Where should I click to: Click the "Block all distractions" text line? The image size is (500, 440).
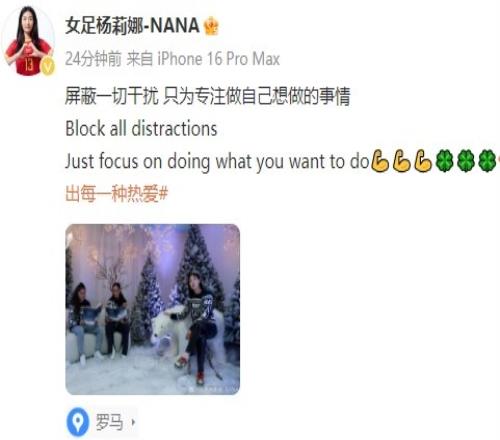point(141,129)
